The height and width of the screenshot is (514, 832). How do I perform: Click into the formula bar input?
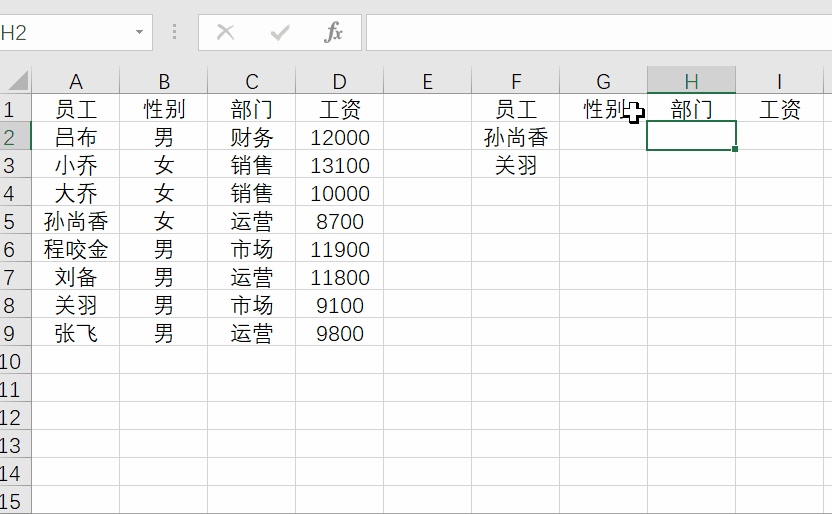coord(599,32)
